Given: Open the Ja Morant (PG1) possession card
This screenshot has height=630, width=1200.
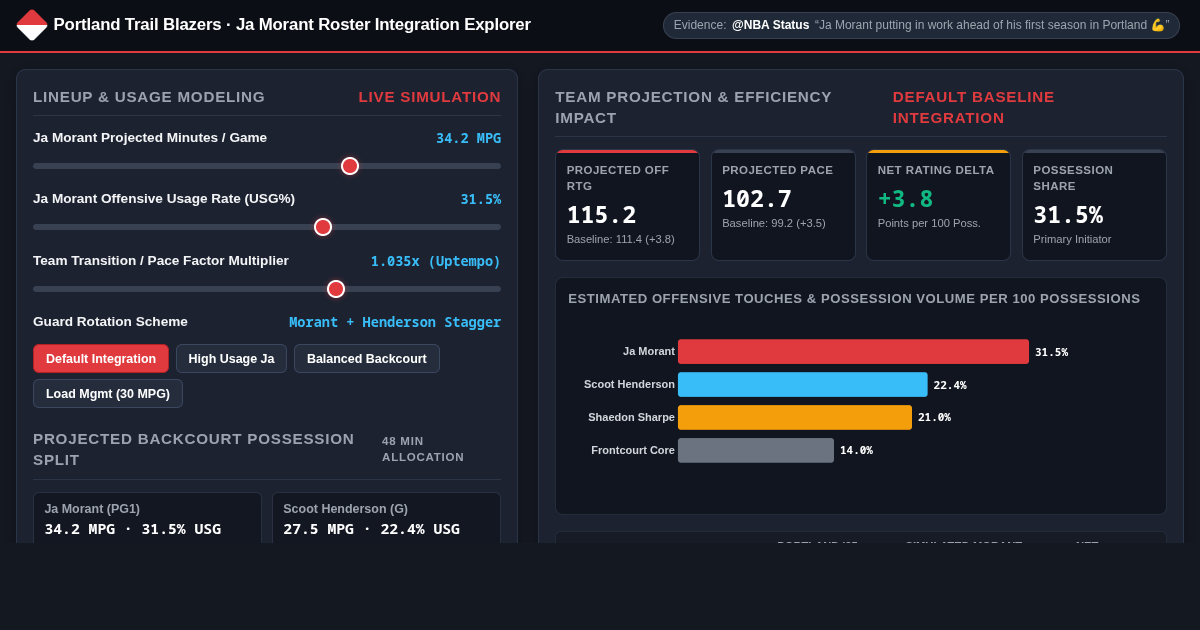Looking at the screenshot, I should (147, 518).
